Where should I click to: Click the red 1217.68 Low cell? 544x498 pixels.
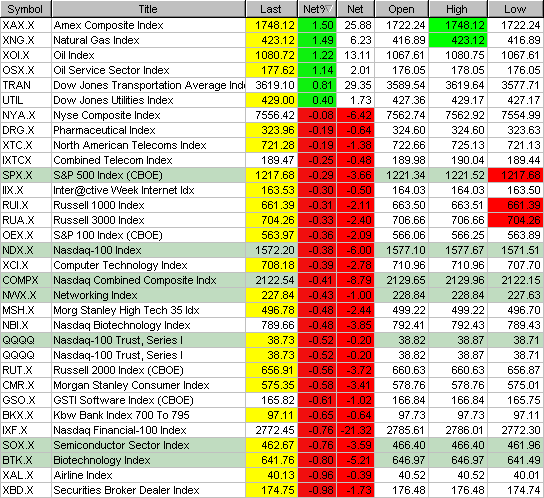[516, 175]
